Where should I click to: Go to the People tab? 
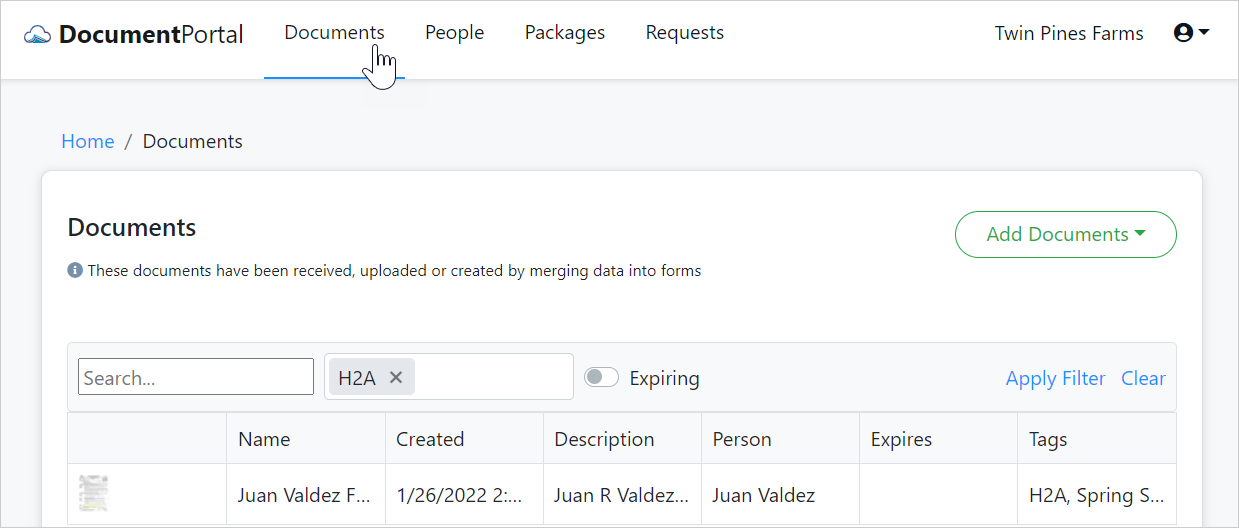454,33
